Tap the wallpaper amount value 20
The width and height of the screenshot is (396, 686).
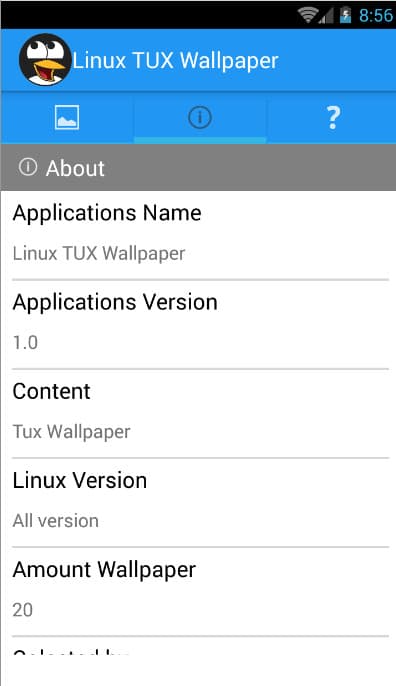[23, 610]
